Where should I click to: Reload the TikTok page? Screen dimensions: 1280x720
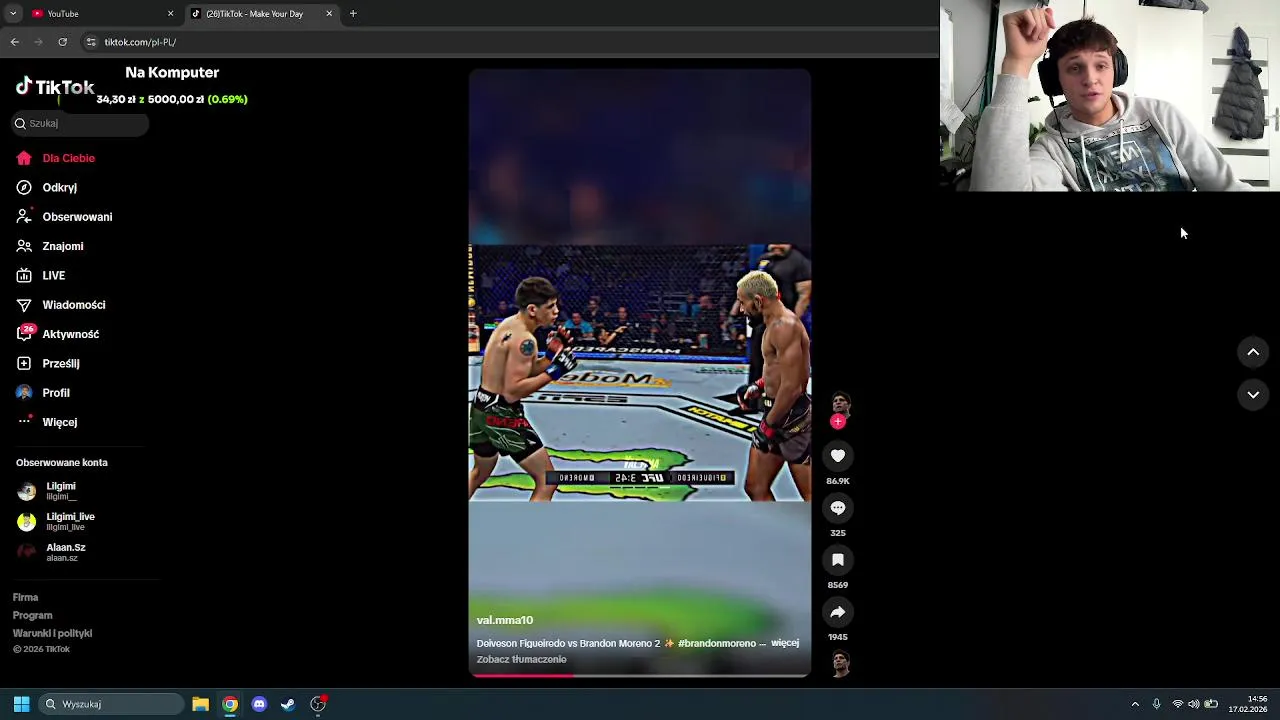tap(62, 42)
